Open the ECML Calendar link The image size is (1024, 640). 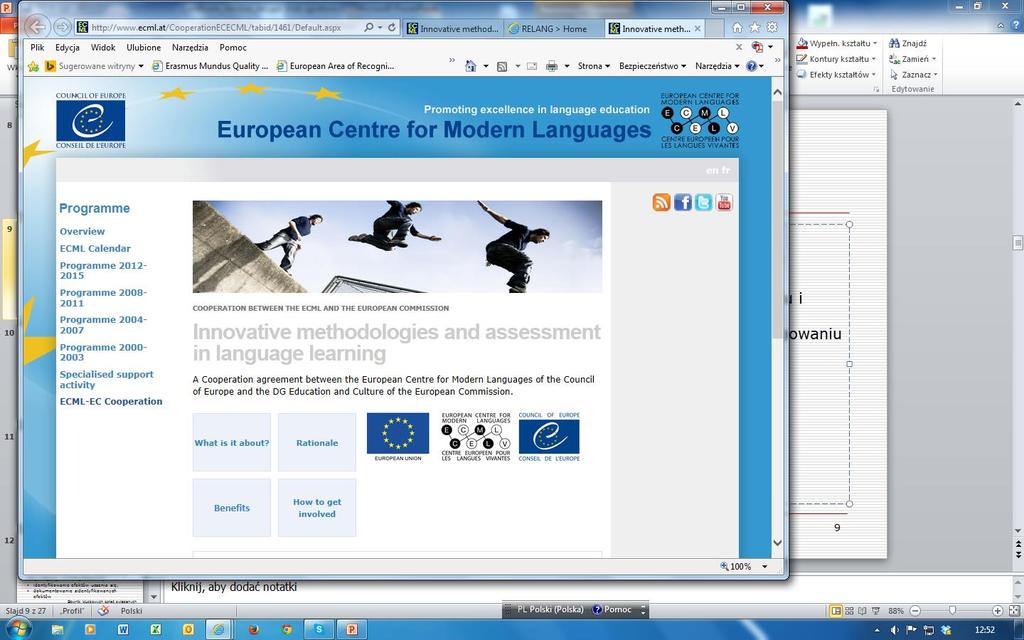[x=95, y=248]
